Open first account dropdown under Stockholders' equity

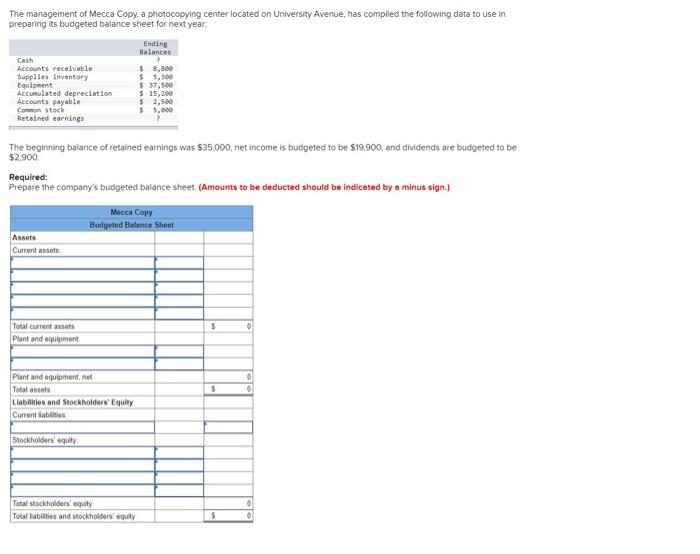point(83,453)
